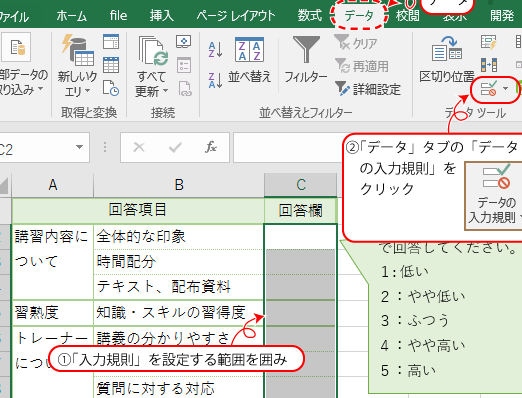This screenshot has width=522, height=398.
Task: Click the connections monitor icon
Action: tap(183, 42)
